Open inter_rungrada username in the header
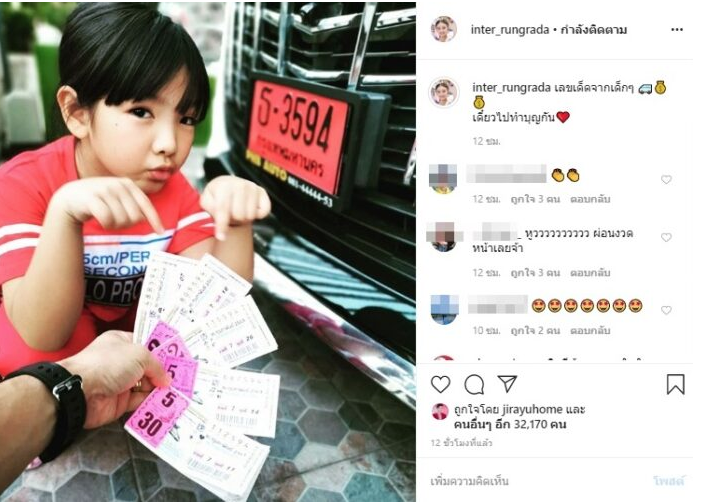728x502 pixels. [x=510, y=30]
